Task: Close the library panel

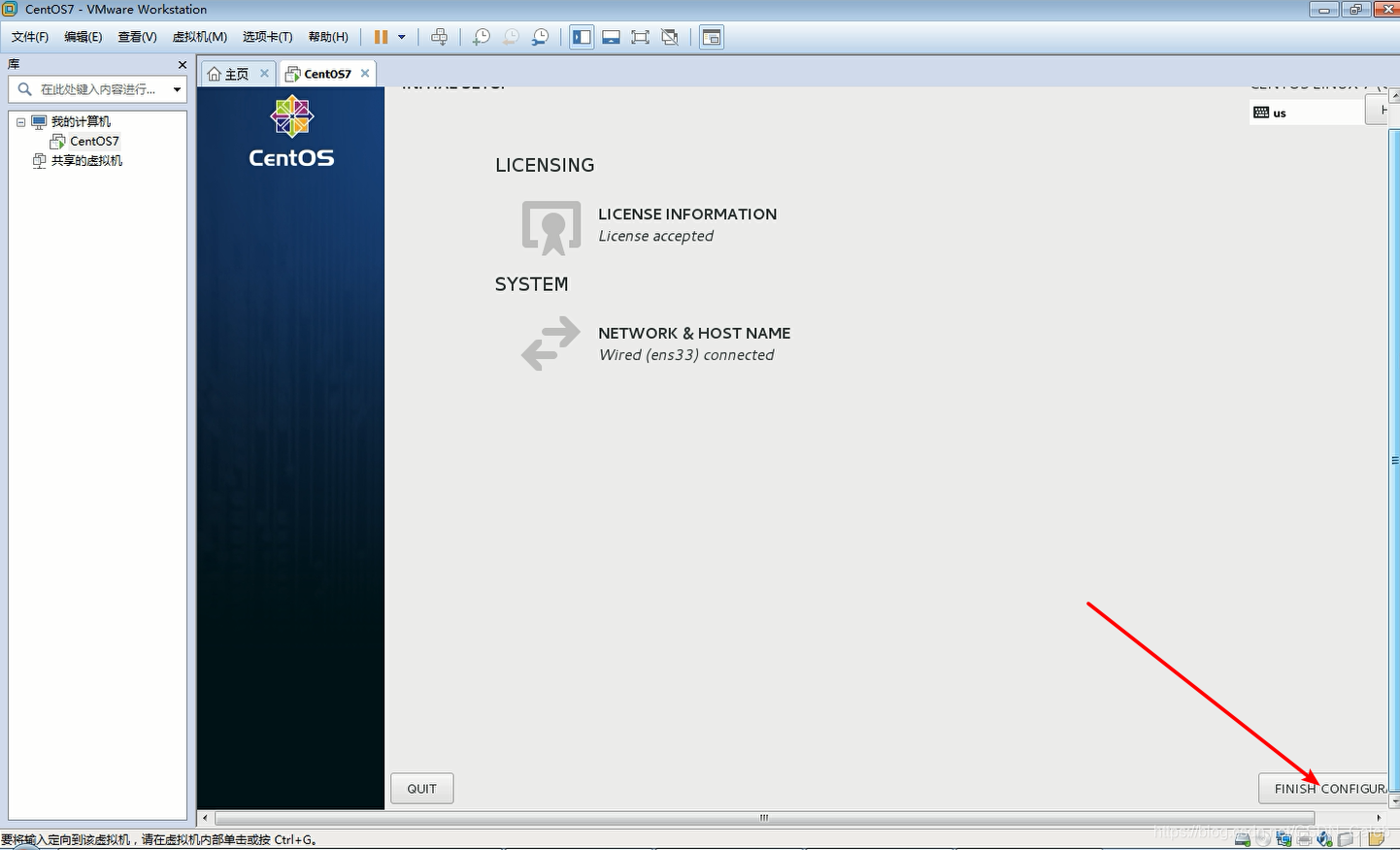Action: click(x=182, y=64)
